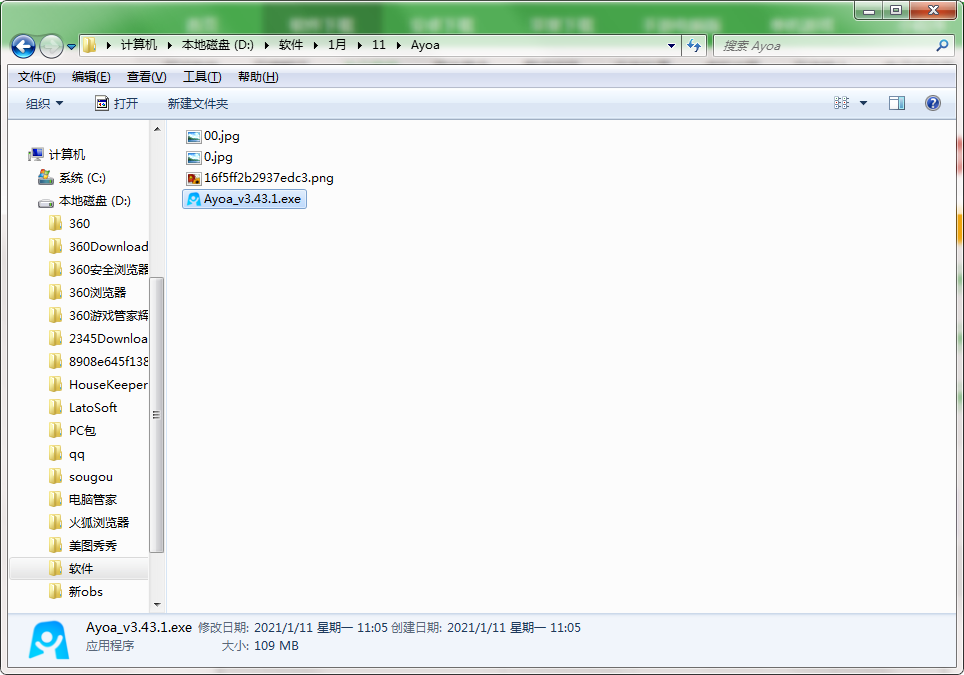Click 软件 in the address breadcrumb
Image resolution: width=964 pixels, height=675 pixels.
pos(291,45)
